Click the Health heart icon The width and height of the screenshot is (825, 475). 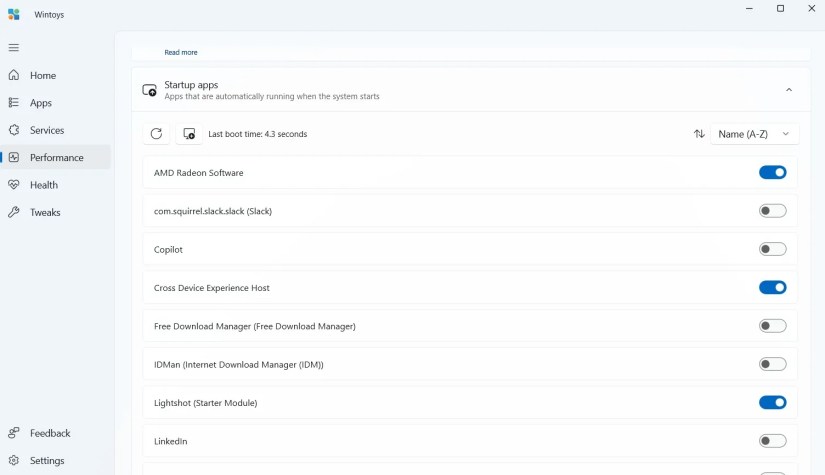coord(14,185)
